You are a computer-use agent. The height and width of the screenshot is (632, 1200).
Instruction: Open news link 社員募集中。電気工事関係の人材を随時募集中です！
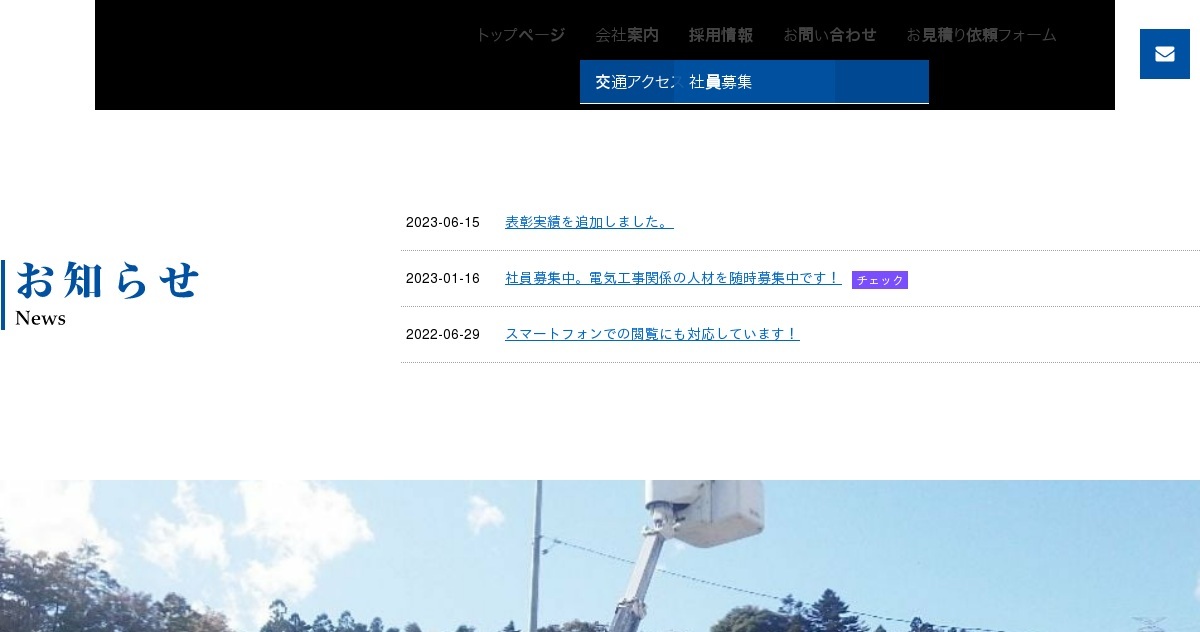[673, 278]
